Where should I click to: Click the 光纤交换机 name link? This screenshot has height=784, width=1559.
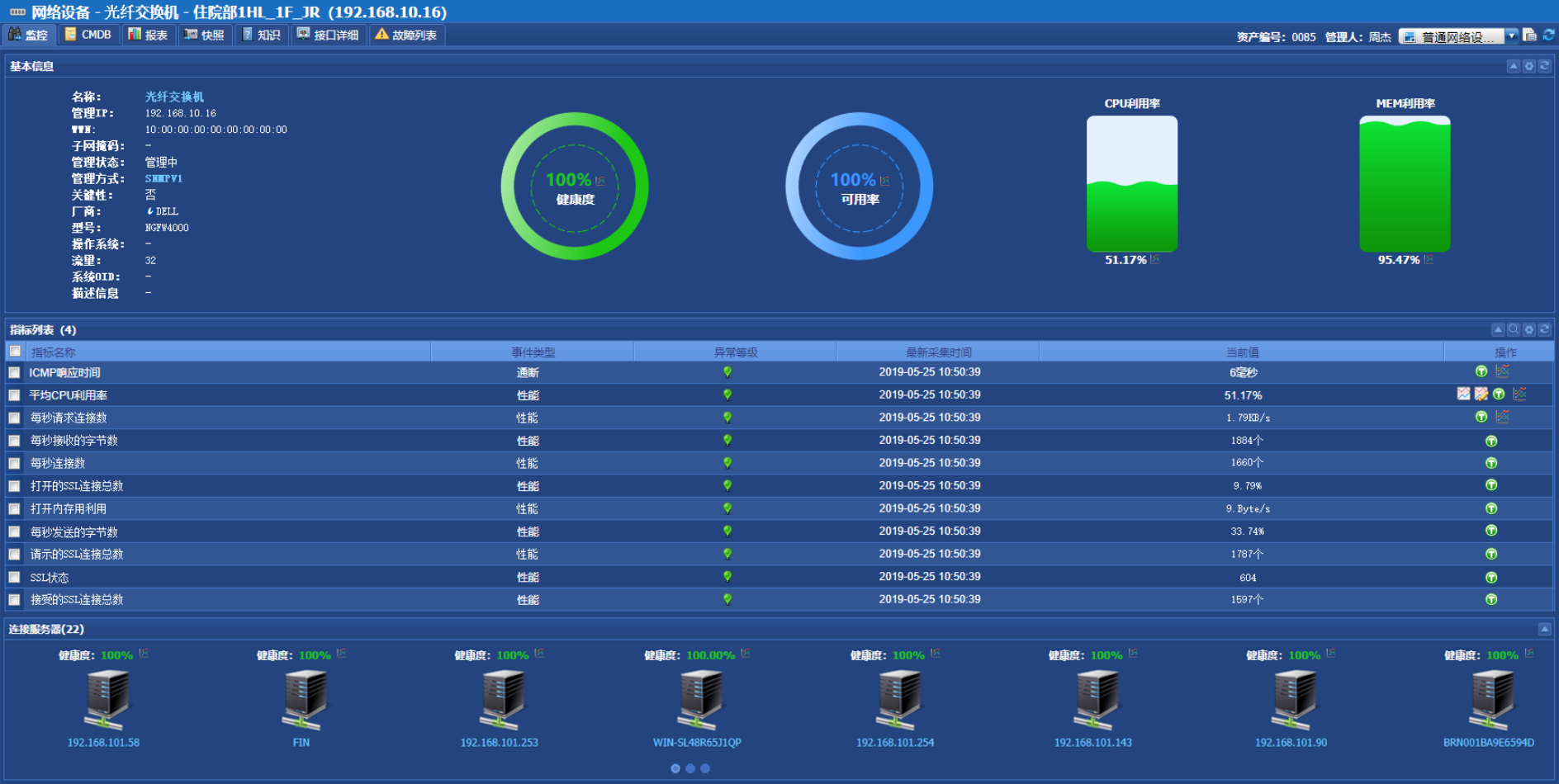pos(174,97)
